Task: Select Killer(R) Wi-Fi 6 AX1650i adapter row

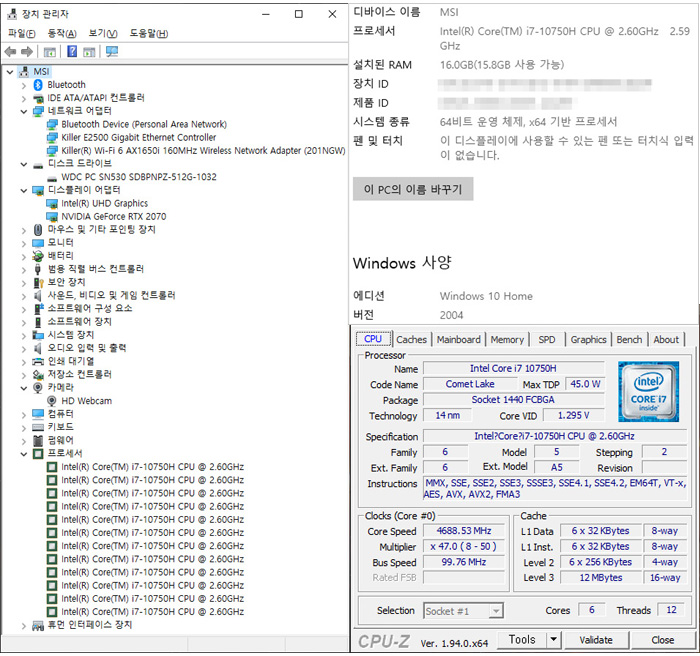Action: [x=196, y=150]
